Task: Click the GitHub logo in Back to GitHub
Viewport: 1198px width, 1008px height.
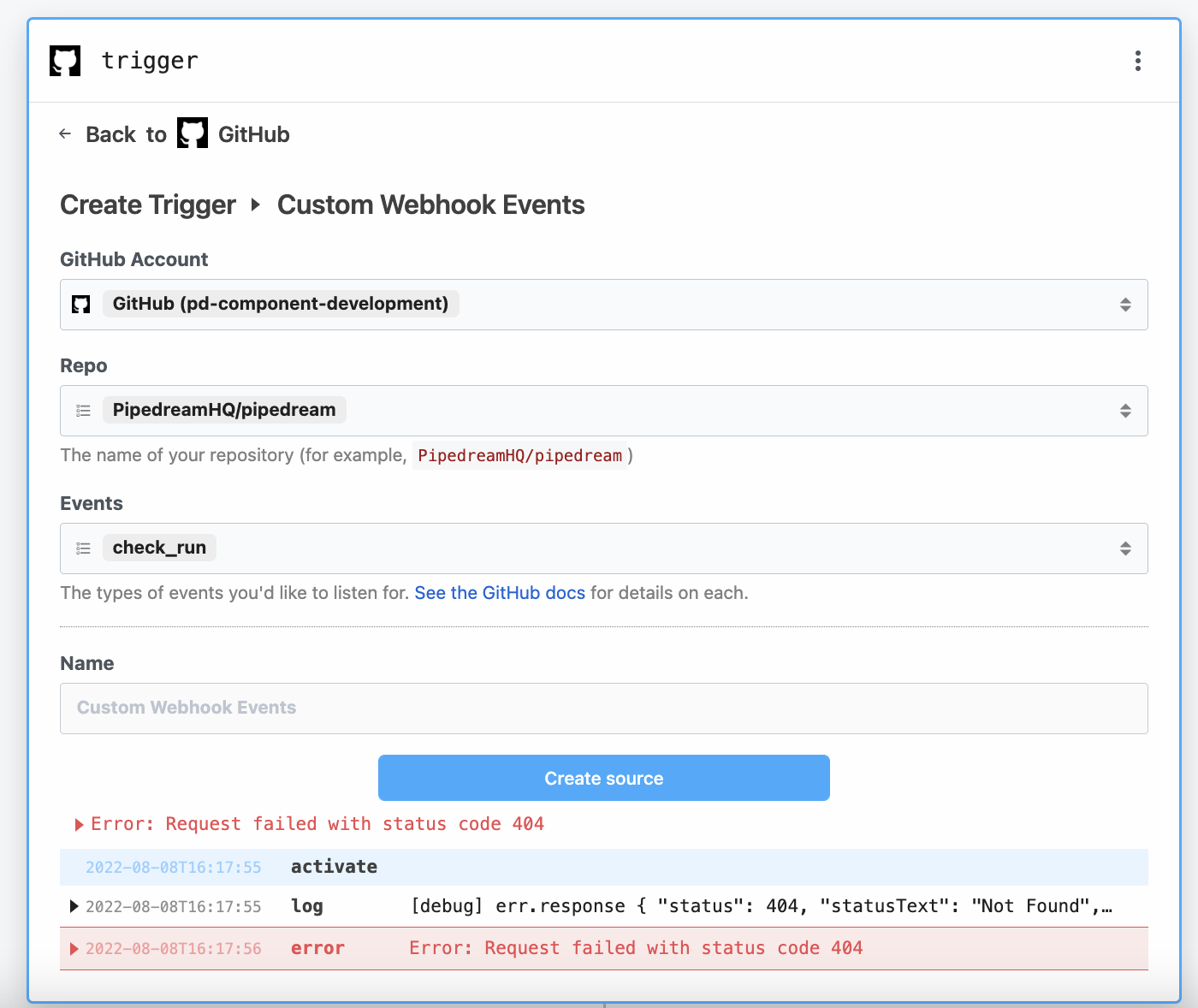Action: 193,133
